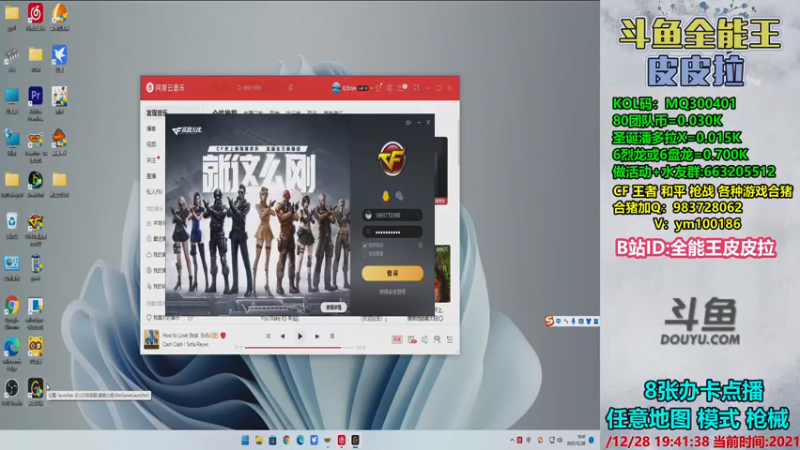Open NetEase Music red taskbar icon
The height and width of the screenshot is (450, 800).
point(341,440)
